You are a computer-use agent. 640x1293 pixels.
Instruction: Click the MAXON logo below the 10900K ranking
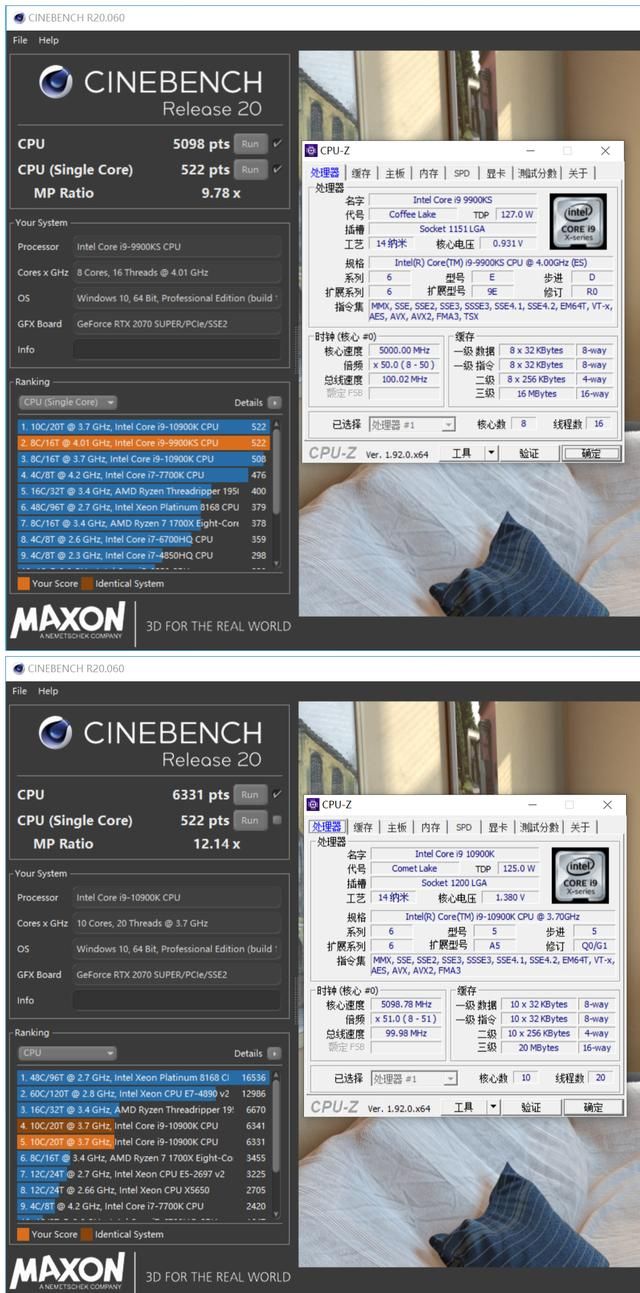point(68,1271)
